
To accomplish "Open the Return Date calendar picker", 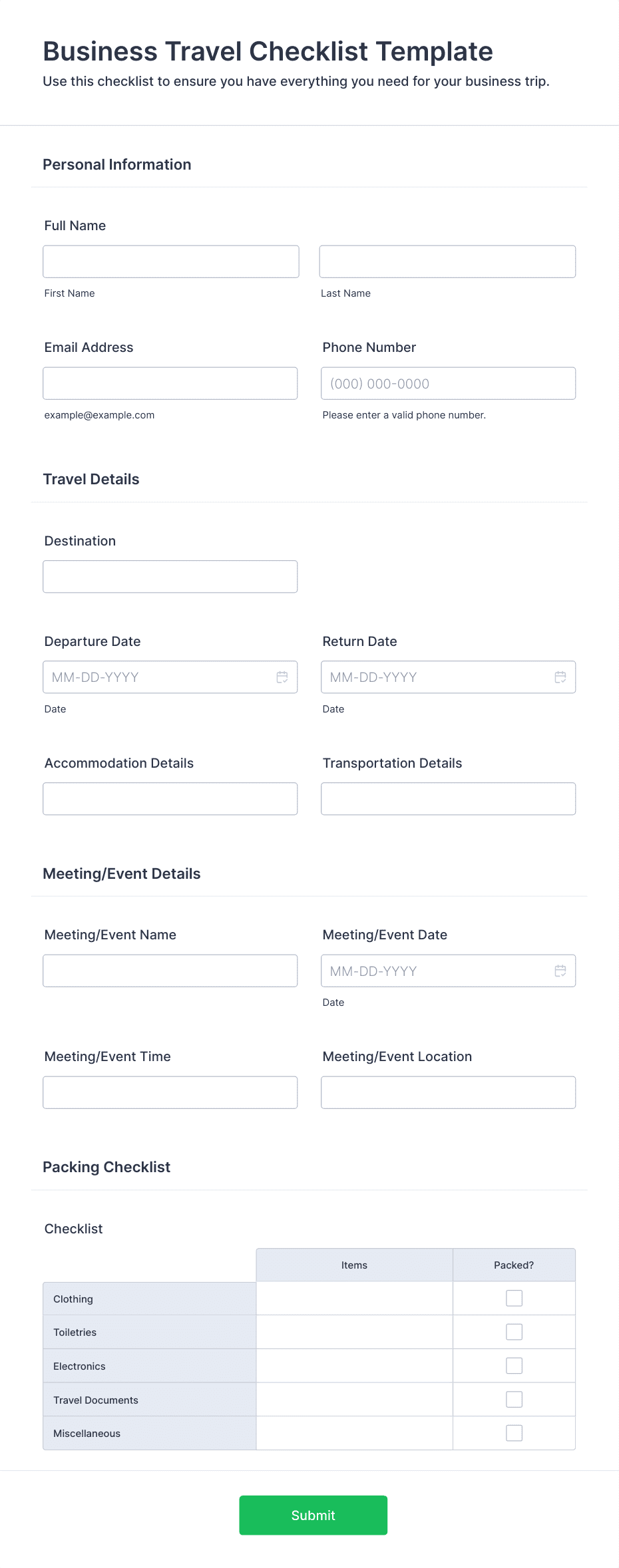I will [560, 677].
